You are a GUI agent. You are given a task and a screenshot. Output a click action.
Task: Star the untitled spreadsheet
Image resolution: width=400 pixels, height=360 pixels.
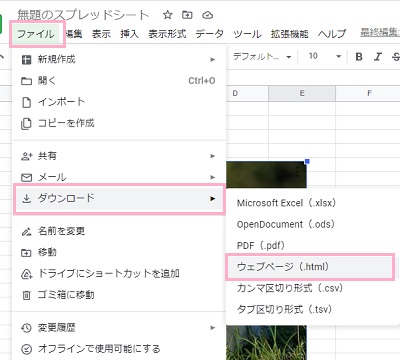(167, 15)
